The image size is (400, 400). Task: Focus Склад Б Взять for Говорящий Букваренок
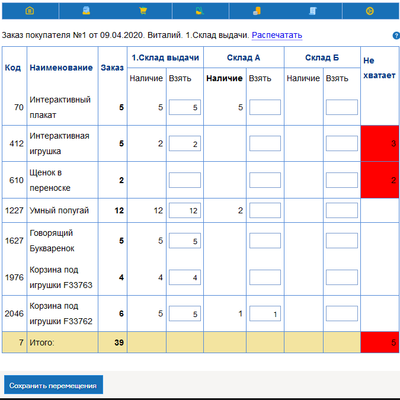coord(342,241)
